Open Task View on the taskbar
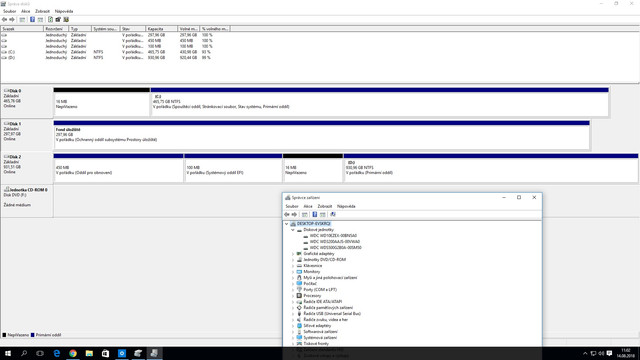 (40, 353)
